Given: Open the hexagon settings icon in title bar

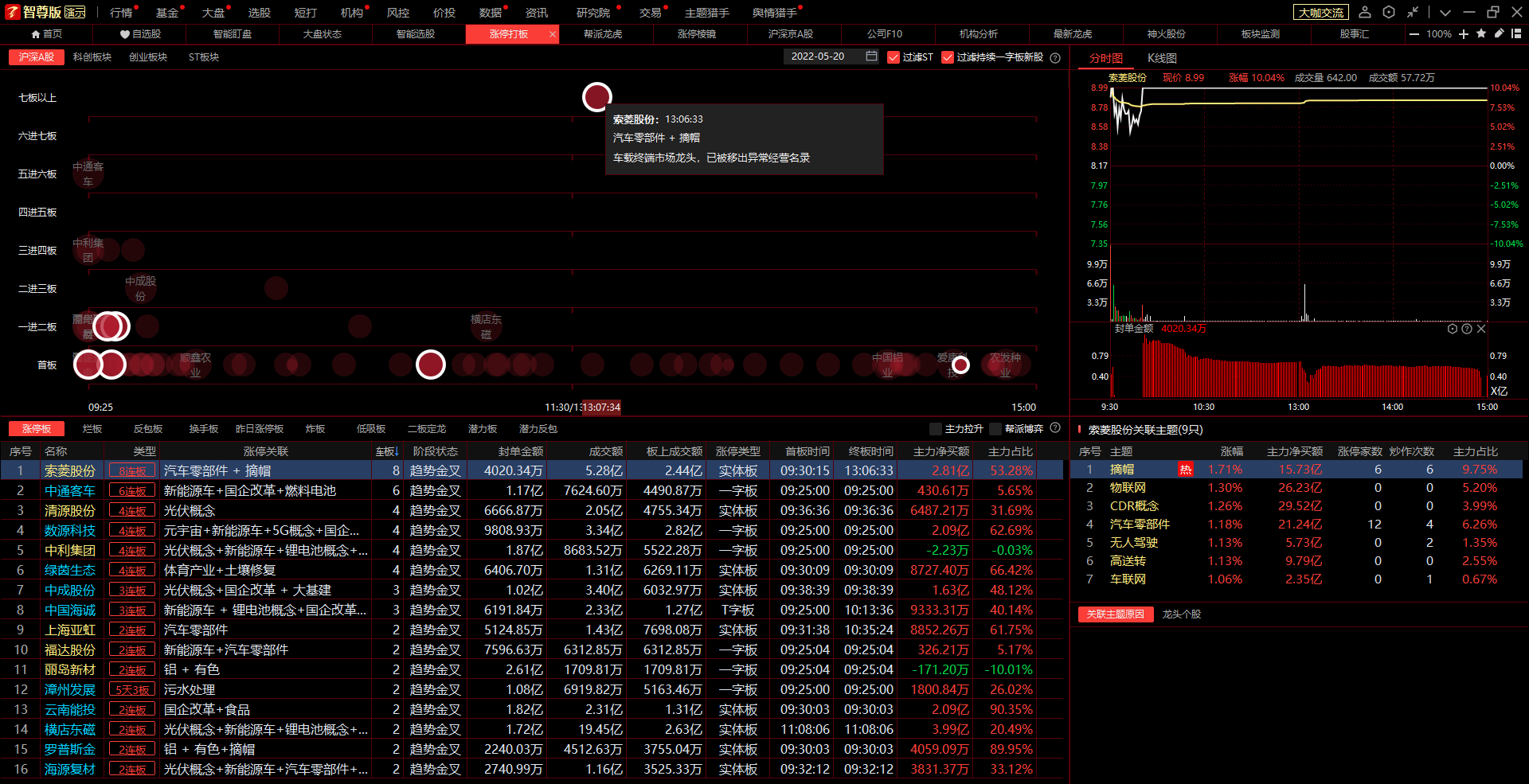Looking at the screenshot, I should 1389,12.
